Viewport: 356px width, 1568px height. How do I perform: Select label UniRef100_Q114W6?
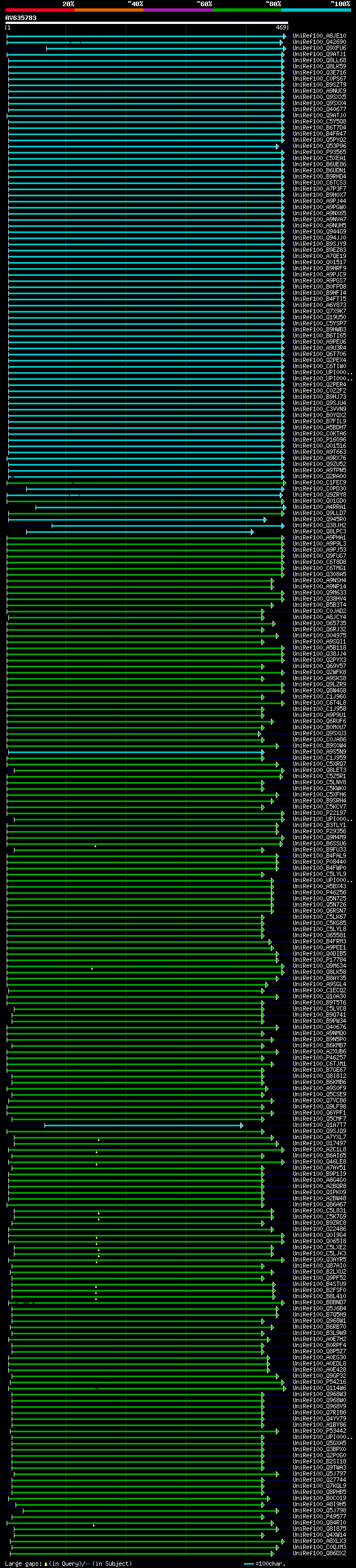[319, 1388]
